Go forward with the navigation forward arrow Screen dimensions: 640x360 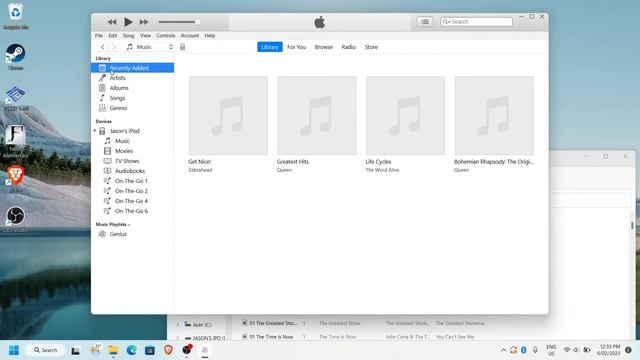coord(114,47)
